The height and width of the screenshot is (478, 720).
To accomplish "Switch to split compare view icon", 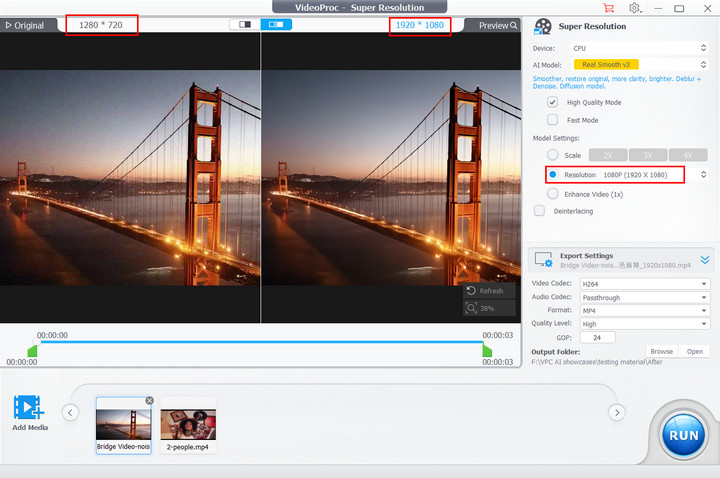I will pos(276,24).
